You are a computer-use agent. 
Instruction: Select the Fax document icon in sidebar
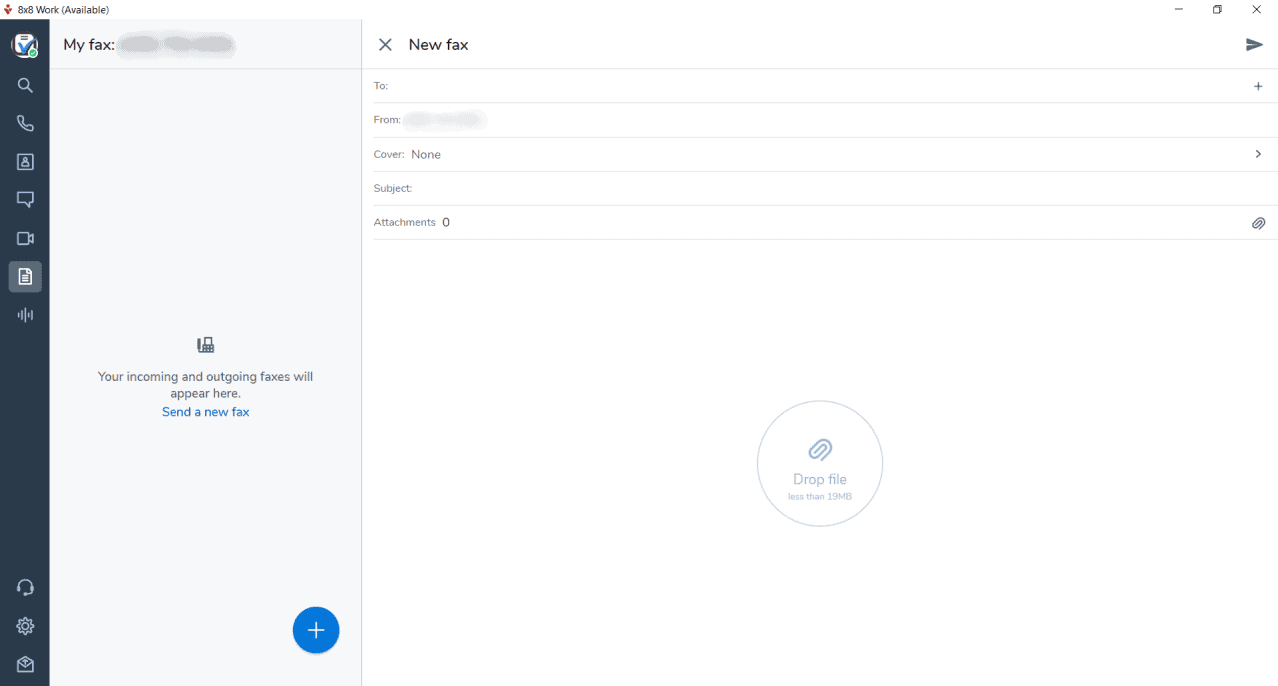click(25, 277)
